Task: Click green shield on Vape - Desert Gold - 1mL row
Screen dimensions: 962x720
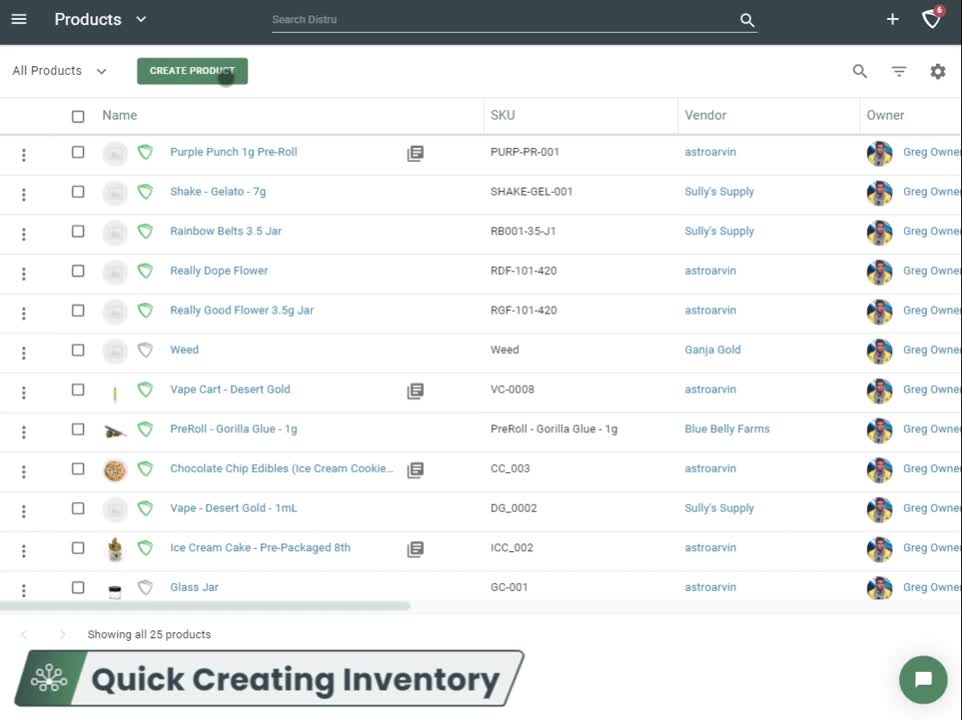Action: pyautogui.click(x=145, y=508)
